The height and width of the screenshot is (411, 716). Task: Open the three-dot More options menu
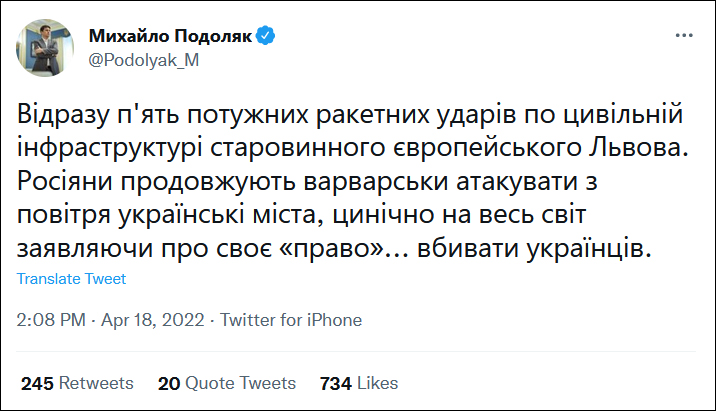coord(684,36)
